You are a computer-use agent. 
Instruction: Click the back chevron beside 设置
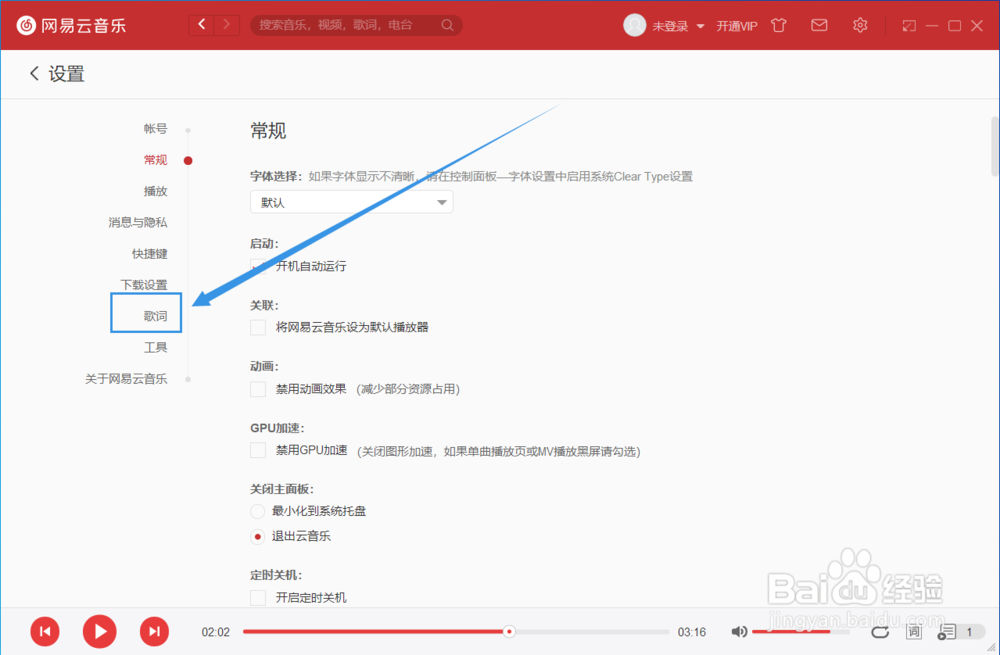coord(34,73)
